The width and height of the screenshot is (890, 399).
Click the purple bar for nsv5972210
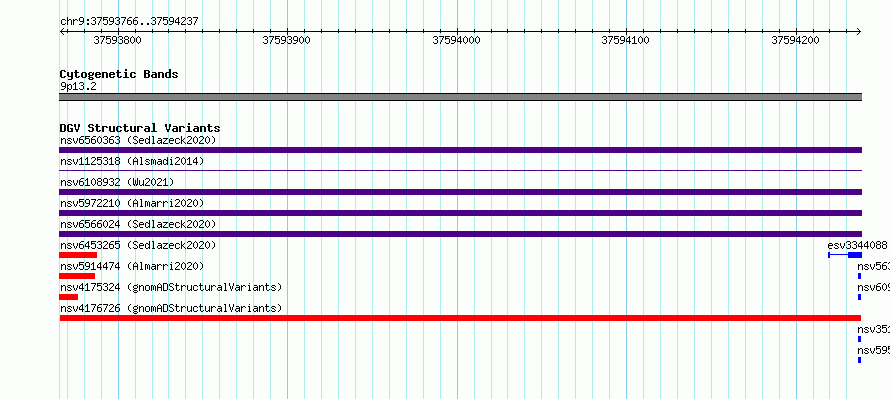pos(460,213)
